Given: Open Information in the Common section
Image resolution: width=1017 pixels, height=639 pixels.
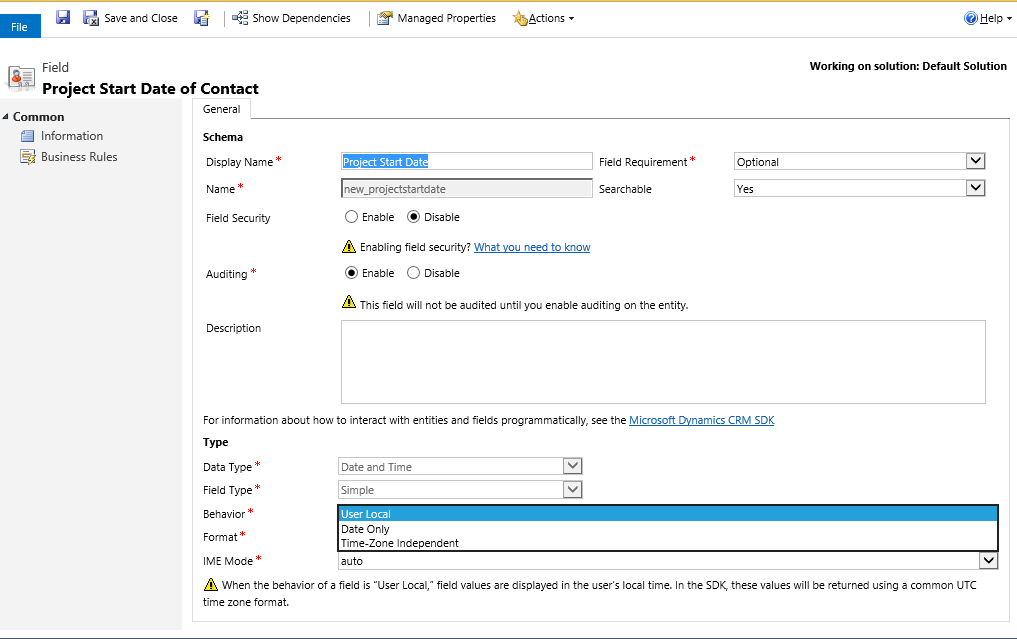Looking at the screenshot, I should tap(71, 136).
